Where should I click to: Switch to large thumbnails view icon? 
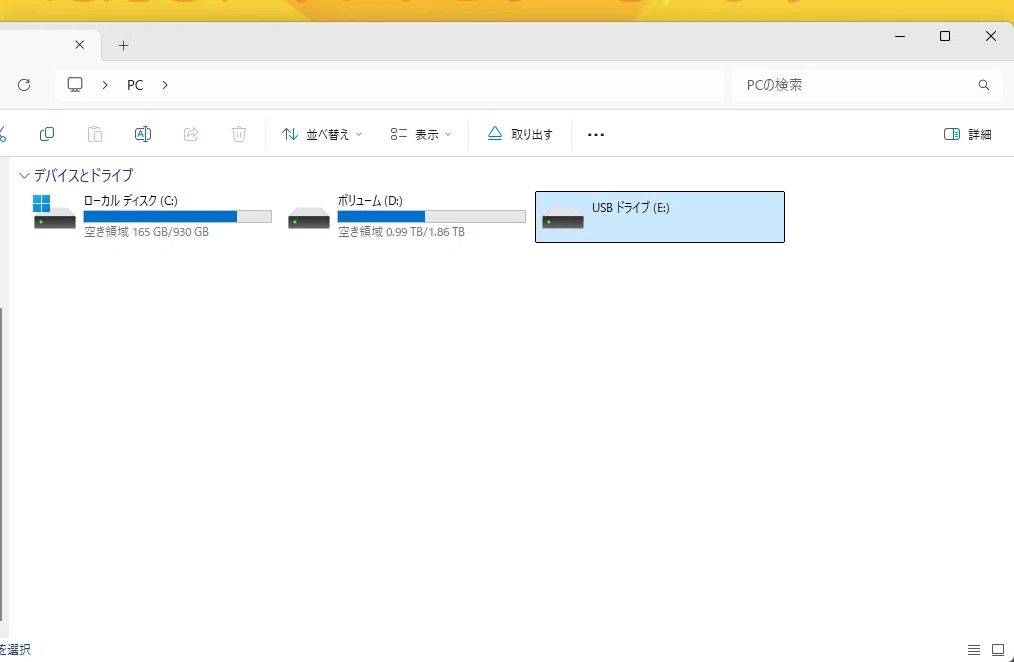click(998, 650)
